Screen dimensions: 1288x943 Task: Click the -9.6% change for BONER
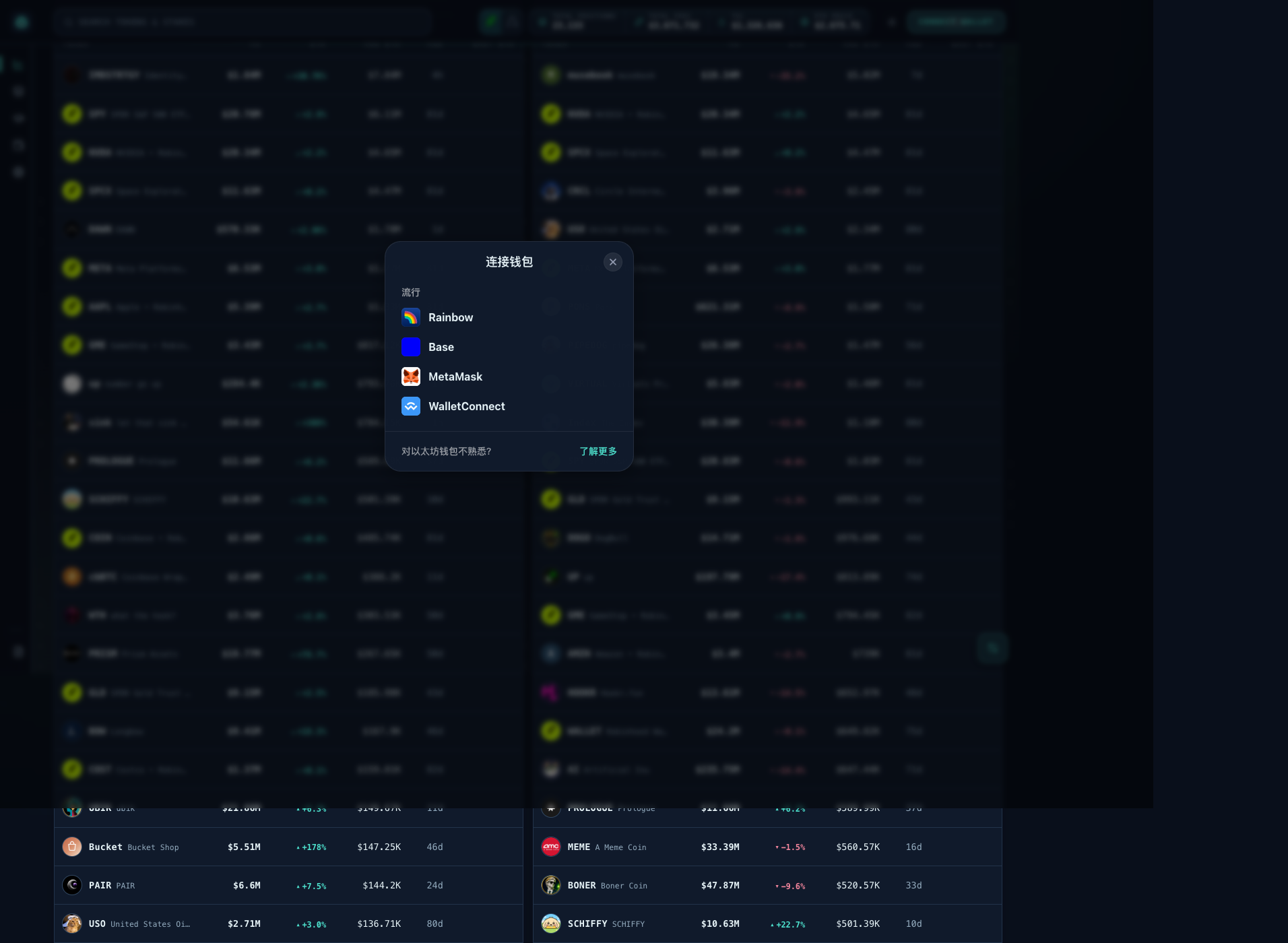790,886
